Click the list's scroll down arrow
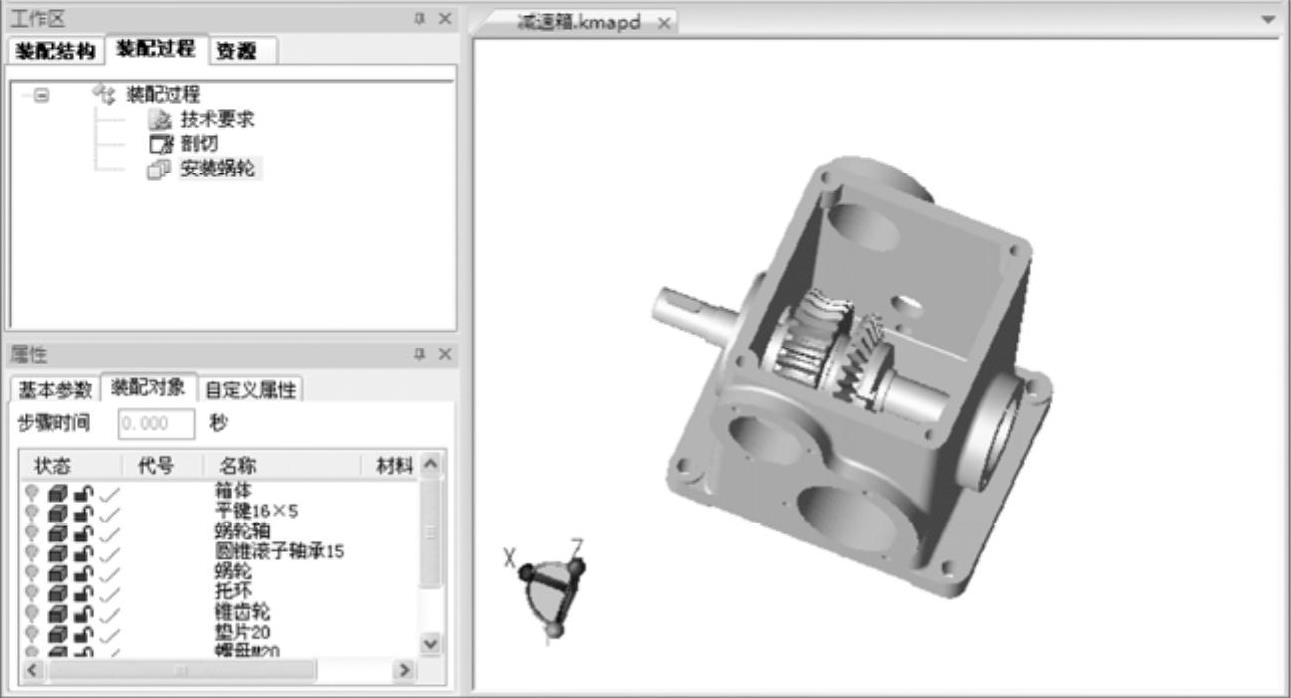This screenshot has height=698, width=1291. tap(431, 645)
